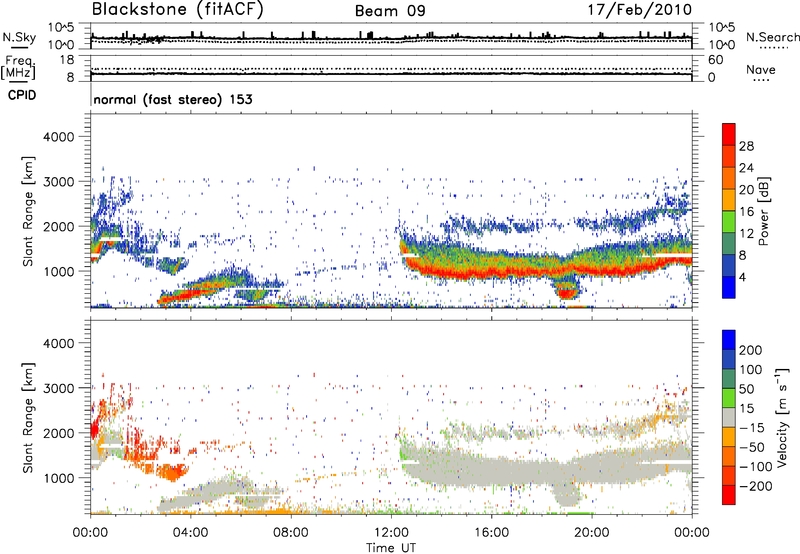Click the '20' label on power colorbar
This screenshot has width=800, height=554.
[x=746, y=190]
